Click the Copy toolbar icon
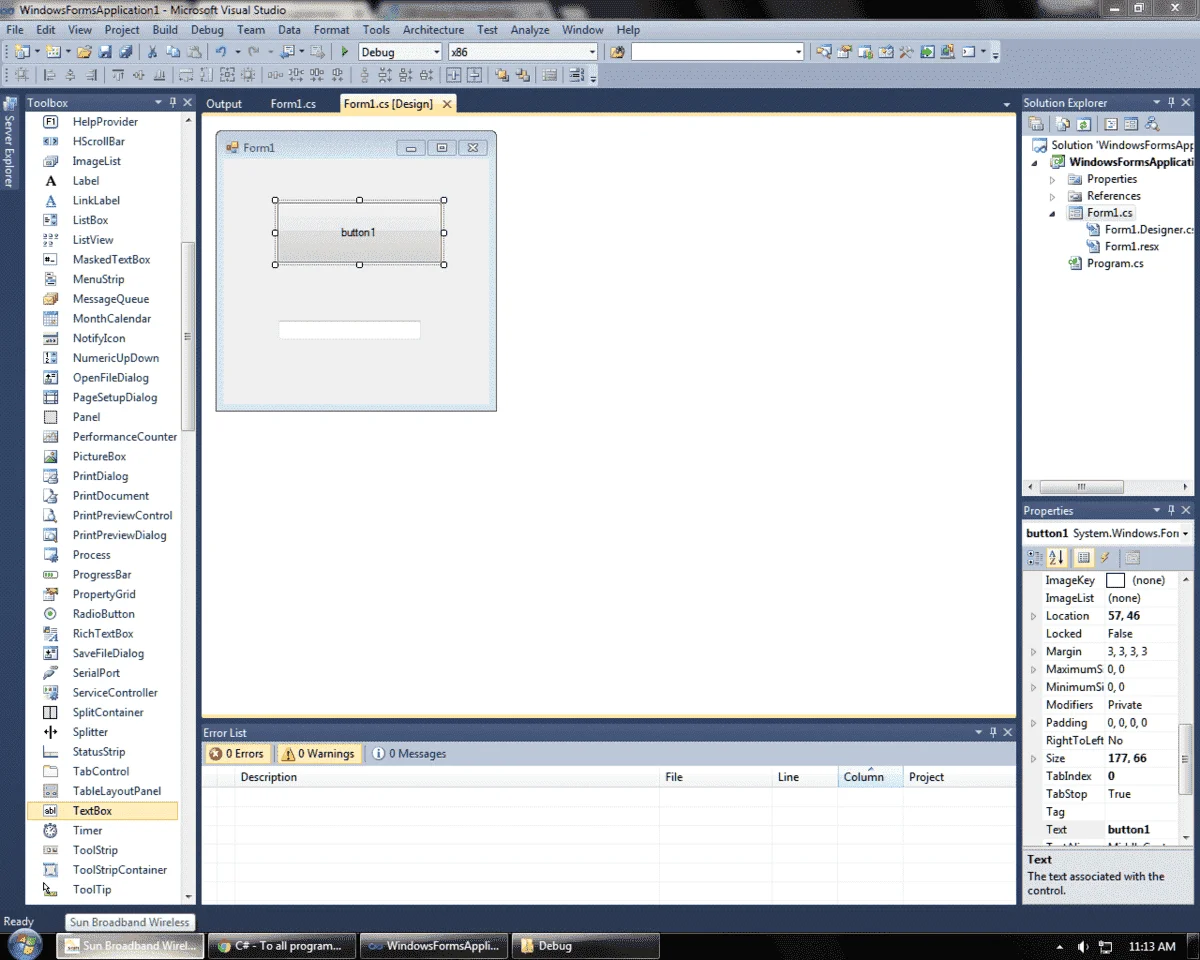This screenshot has height=960, width=1200. [x=172, y=52]
